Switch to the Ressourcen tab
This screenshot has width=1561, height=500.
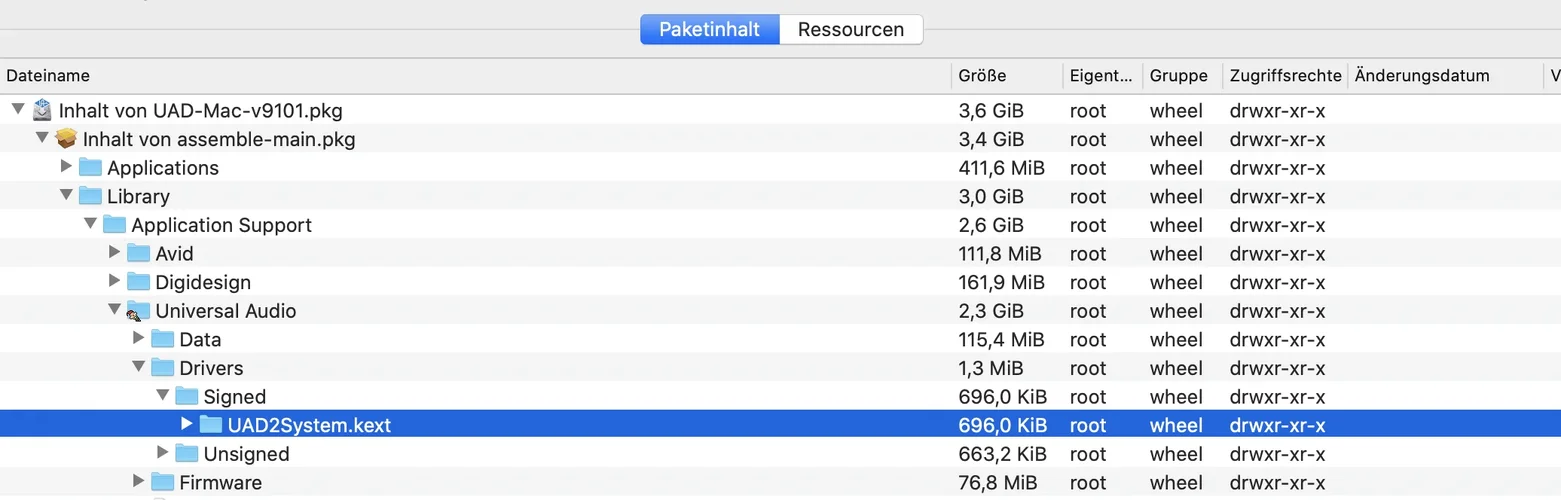(851, 30)
